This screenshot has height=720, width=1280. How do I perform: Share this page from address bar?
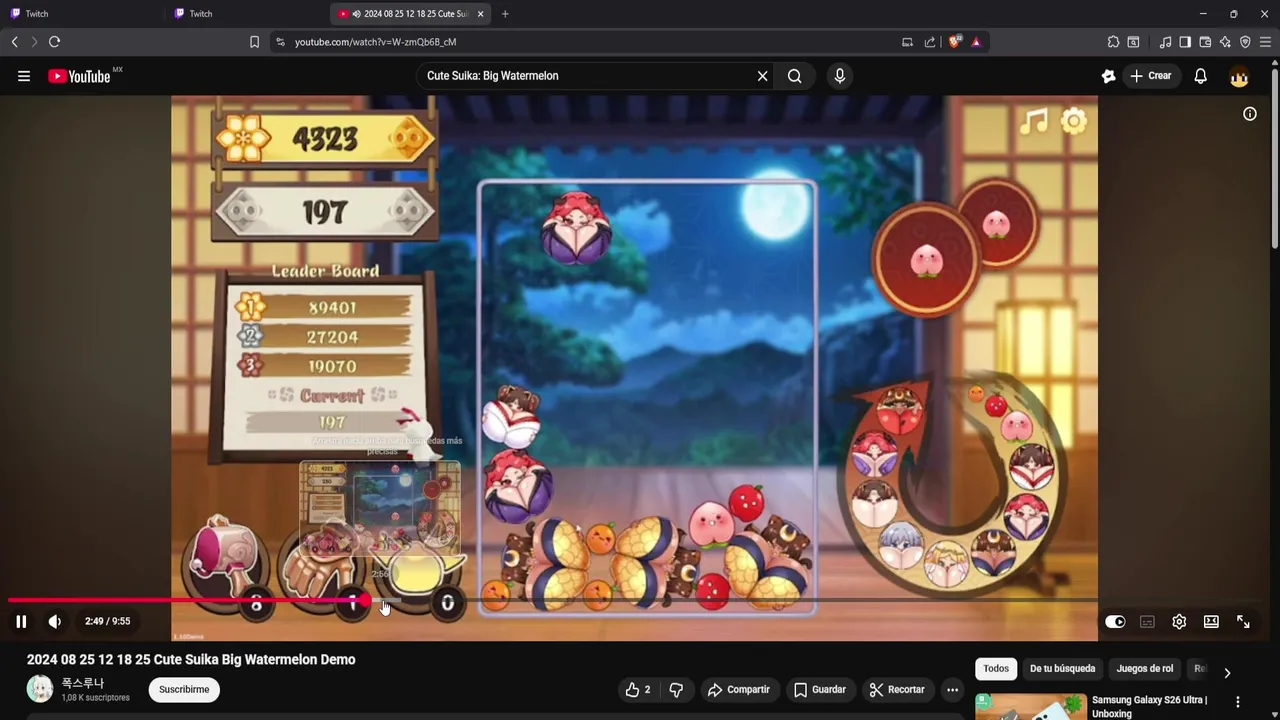tap(930, 42)
